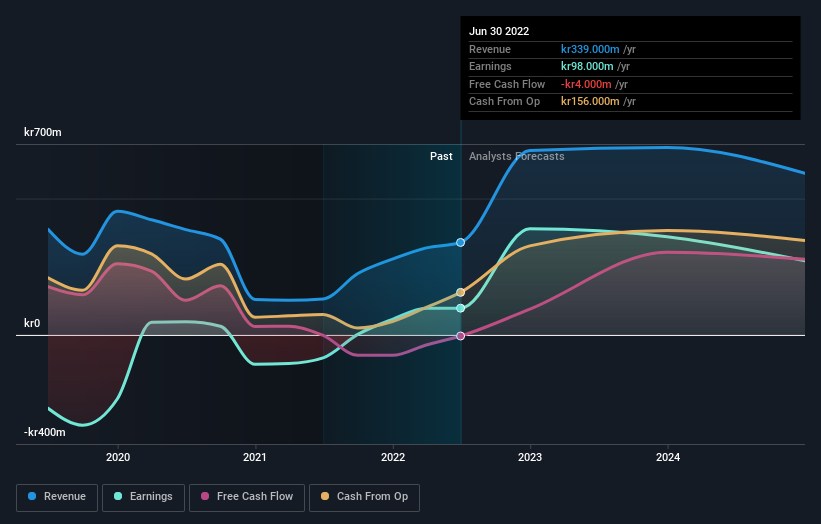Click the 2022 x-axis label
Screen dimensions: 821x524
coord(393,458)
